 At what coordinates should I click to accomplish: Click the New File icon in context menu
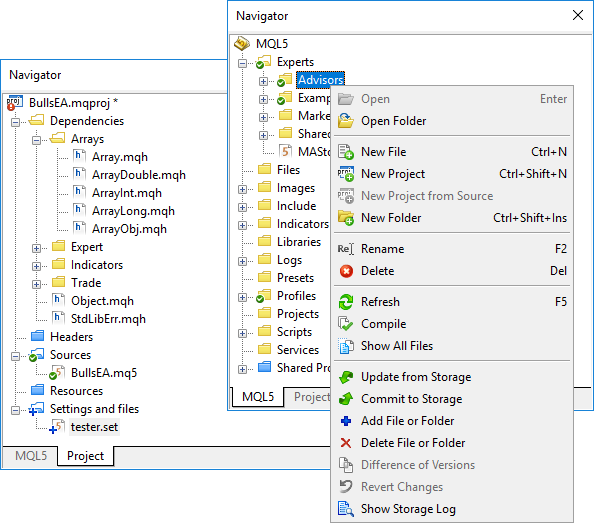[x=345, y=152]
